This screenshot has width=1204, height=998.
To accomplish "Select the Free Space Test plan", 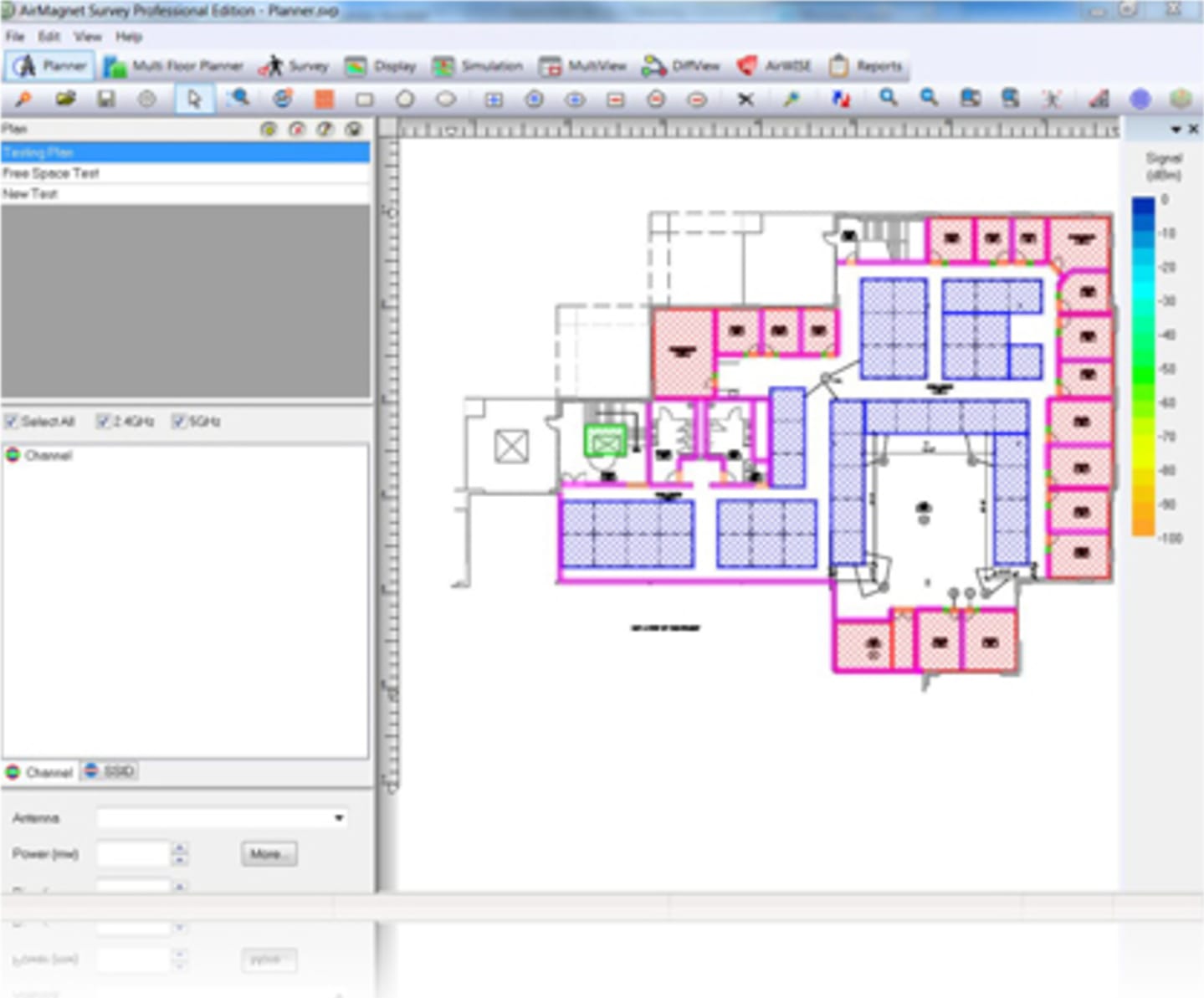I will [x=51, y=173].
